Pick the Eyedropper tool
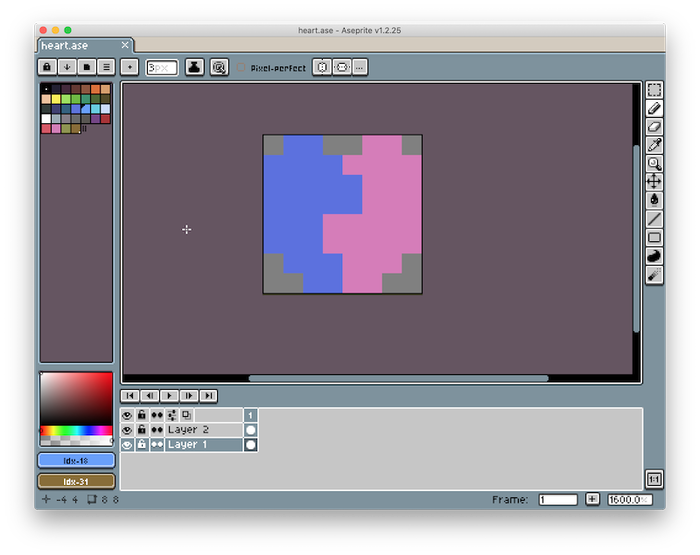The width and height of the screenshot is (700, 555). click(654, 145)
